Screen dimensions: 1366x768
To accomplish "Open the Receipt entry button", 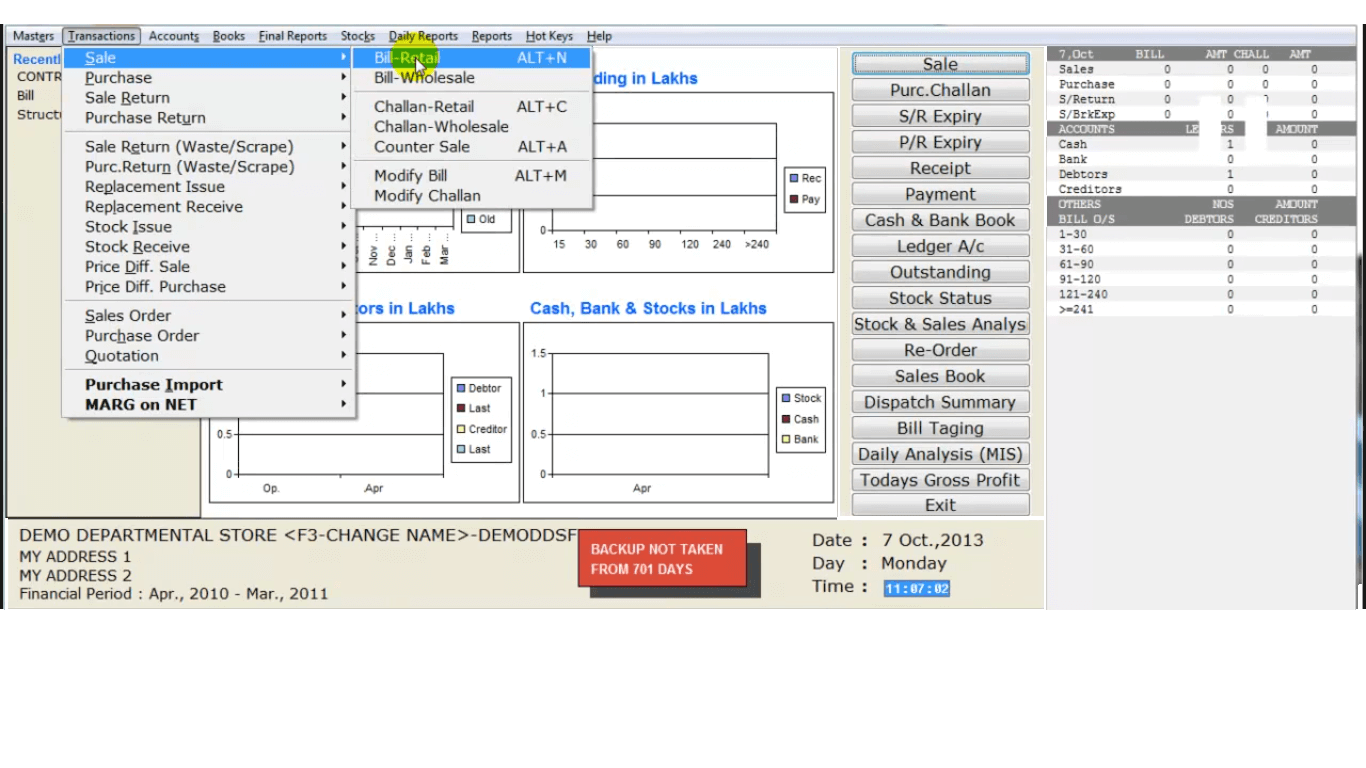I will pyautogui.click(x=940, y=168).
